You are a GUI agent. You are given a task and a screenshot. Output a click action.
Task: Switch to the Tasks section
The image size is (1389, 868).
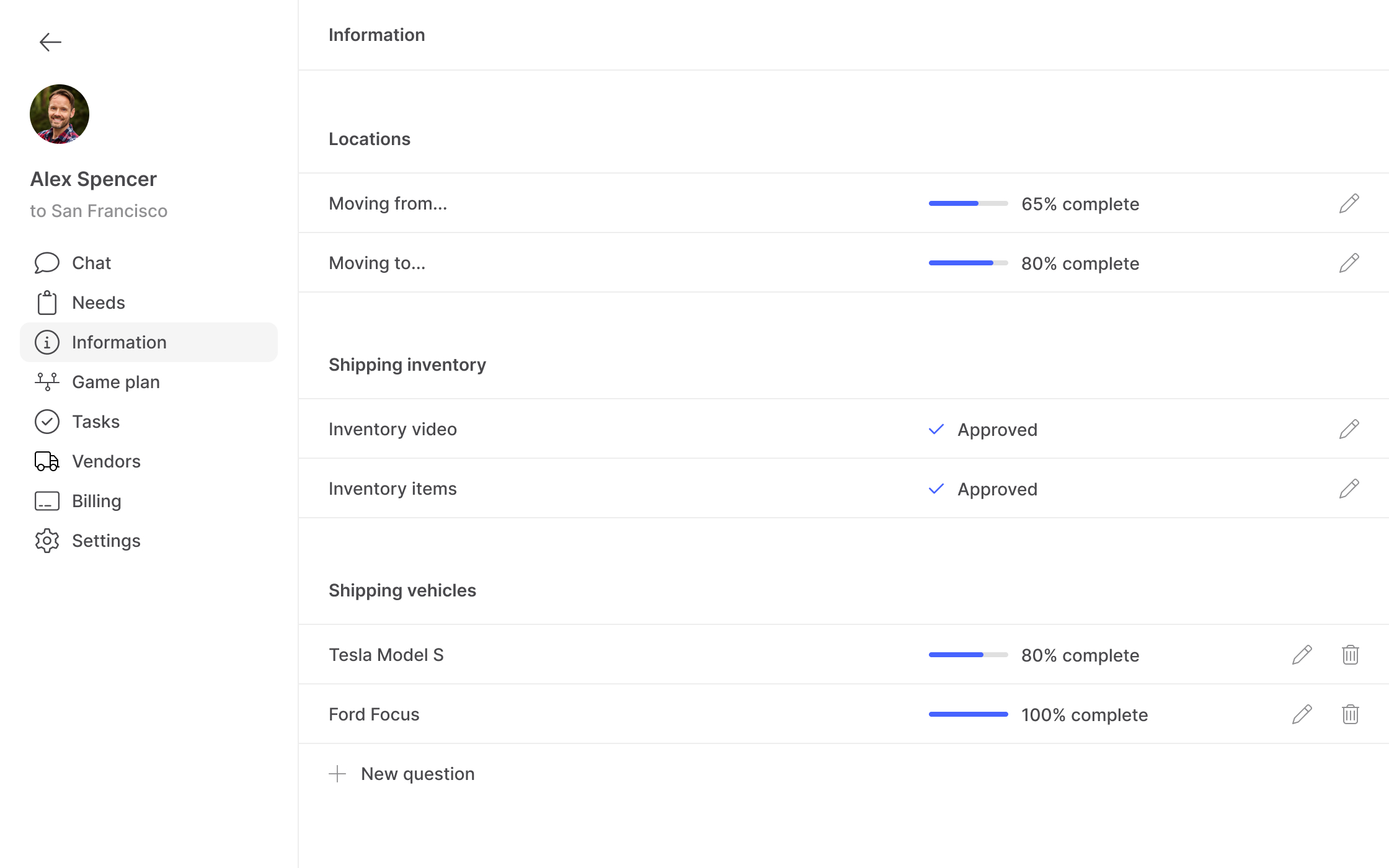tap(95, 422)
